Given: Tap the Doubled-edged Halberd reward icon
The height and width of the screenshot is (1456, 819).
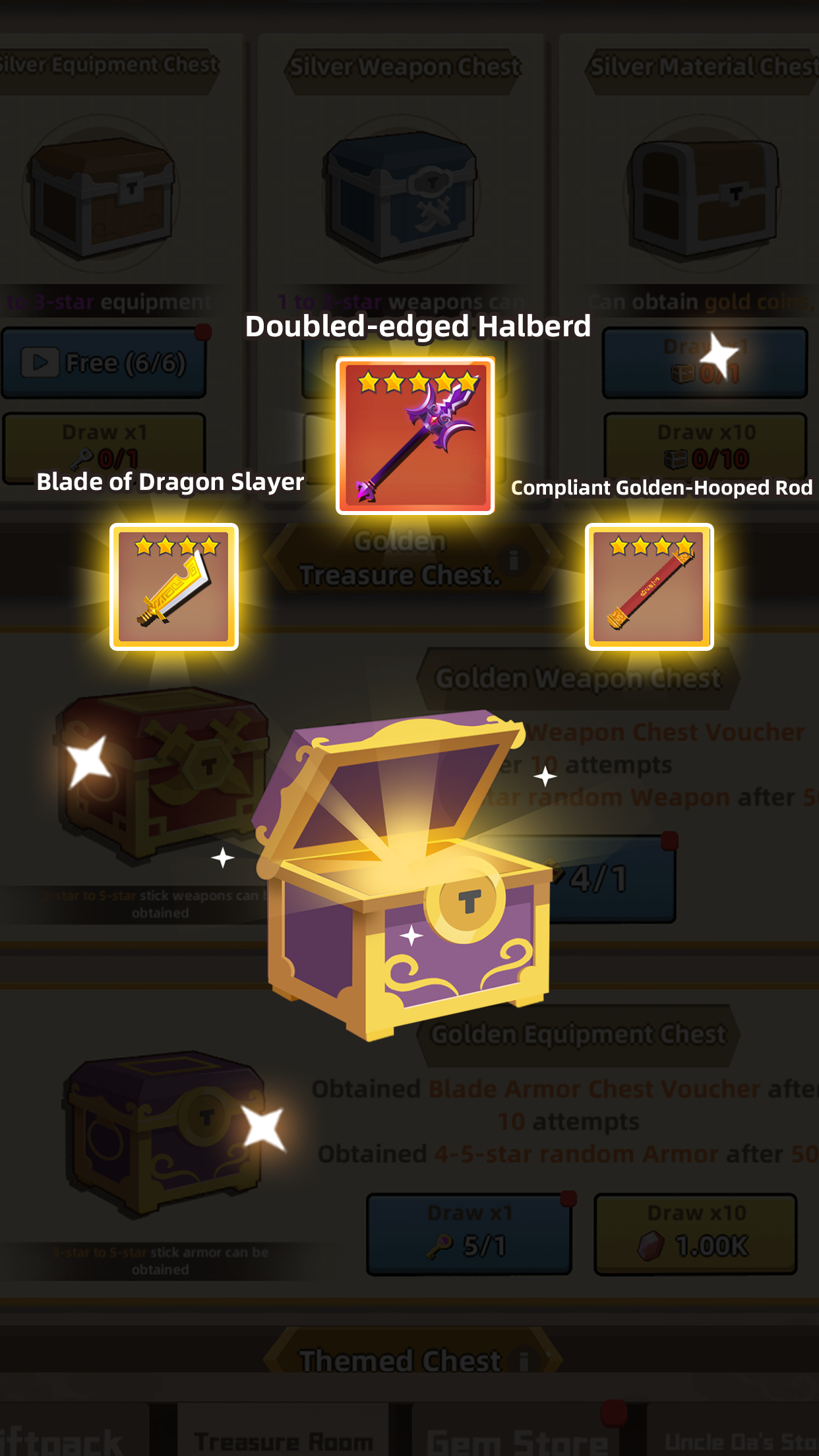Looking at the screenshot, I should pyautogui.click(x=415, y=436).
